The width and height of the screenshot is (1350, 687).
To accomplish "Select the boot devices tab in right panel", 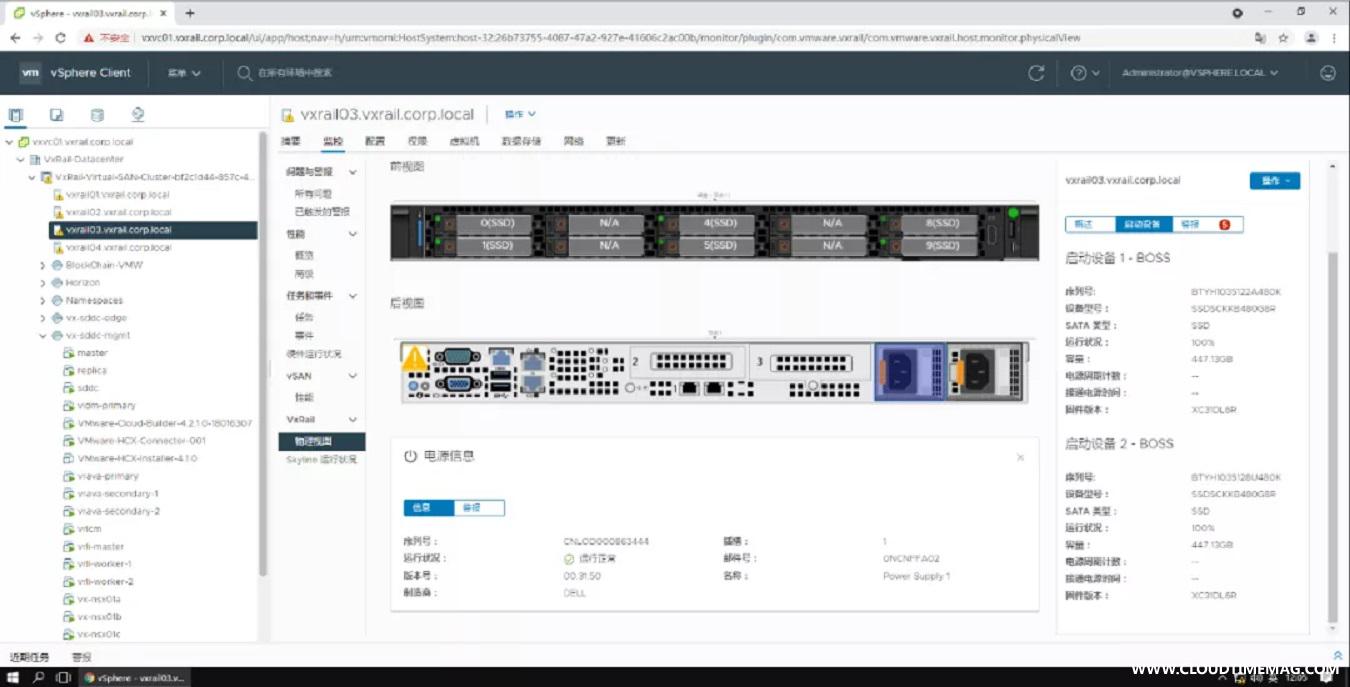I will (1142, 224).
